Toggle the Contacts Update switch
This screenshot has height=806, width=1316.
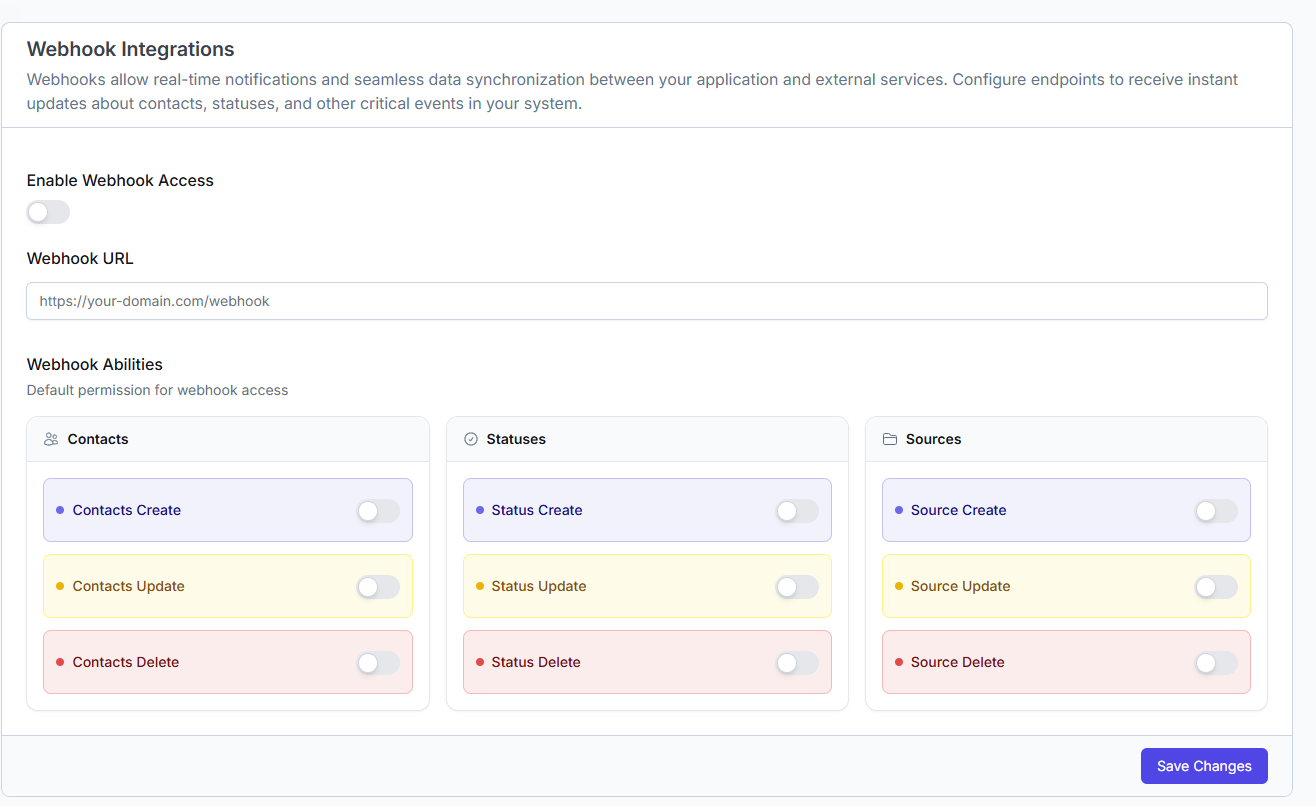pyautogui.click(x=378, y=586)
